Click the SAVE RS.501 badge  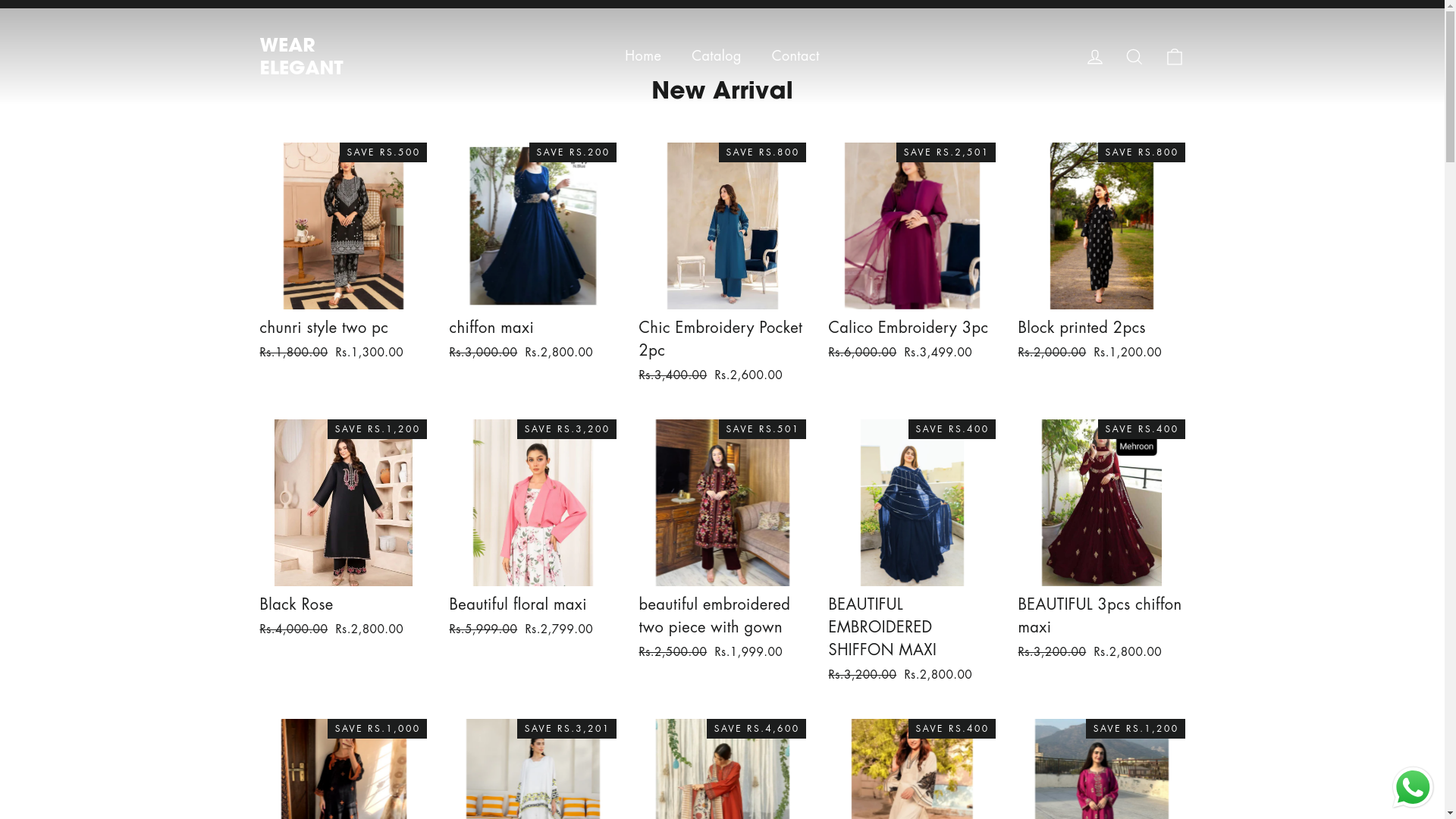click(x=762, y=429)
